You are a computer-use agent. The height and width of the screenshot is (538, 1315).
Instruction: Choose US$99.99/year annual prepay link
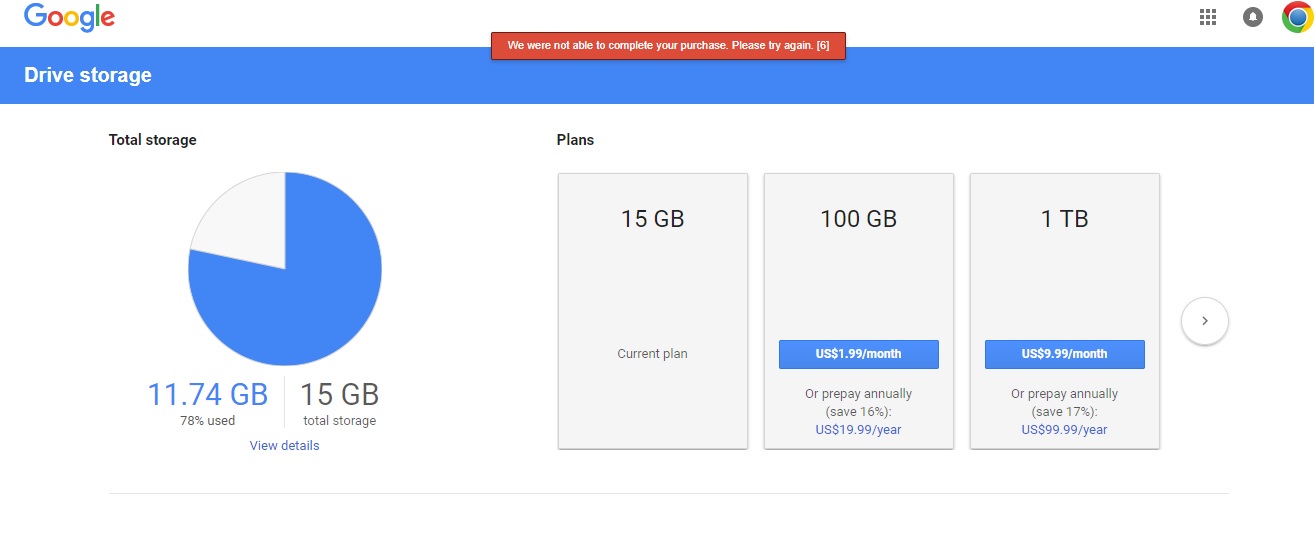click(x=1064, y=430)
